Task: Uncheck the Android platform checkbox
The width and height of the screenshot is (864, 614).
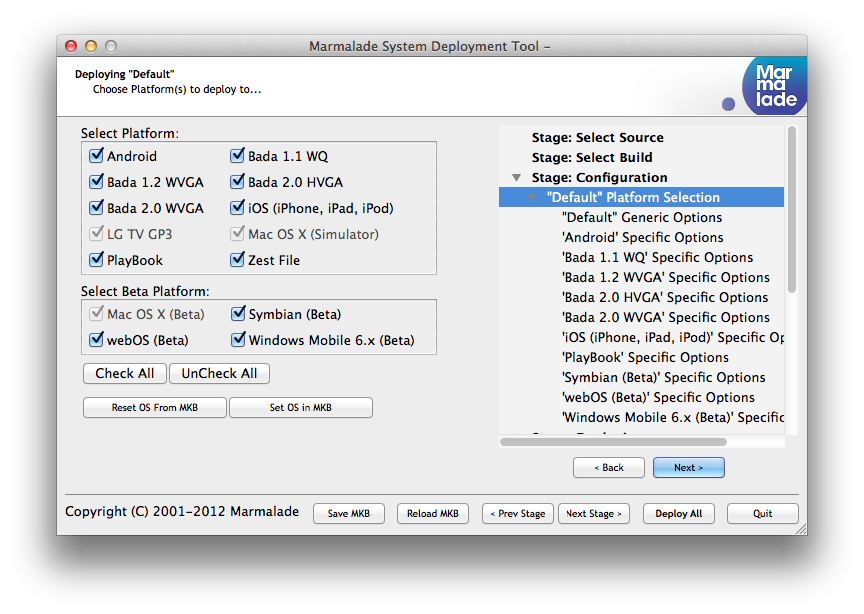Action: (97, 156)
